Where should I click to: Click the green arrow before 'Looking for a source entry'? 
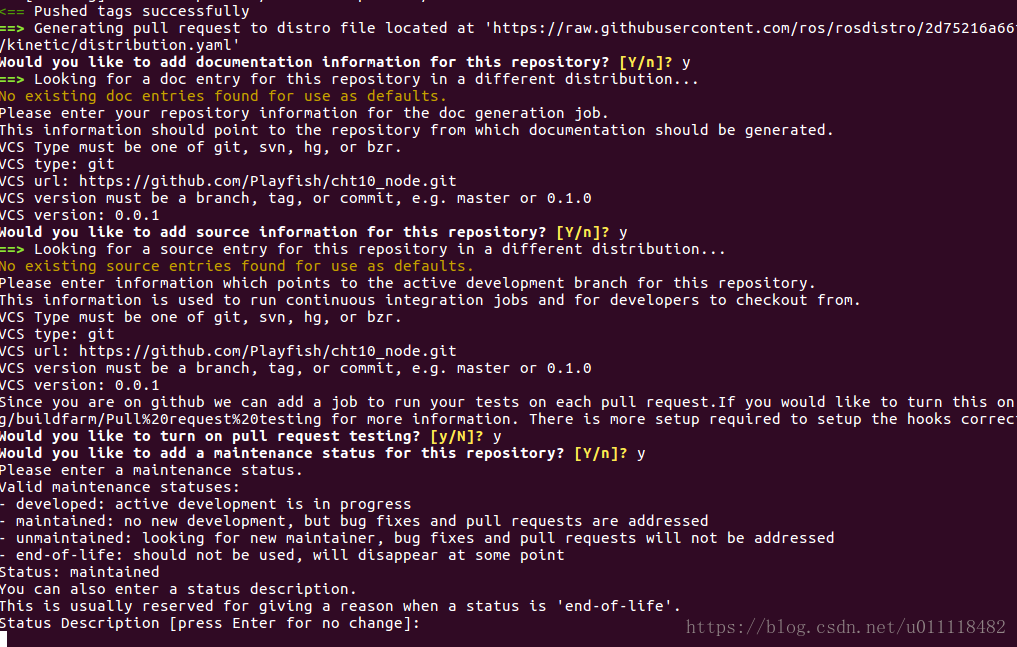[12, 249]
